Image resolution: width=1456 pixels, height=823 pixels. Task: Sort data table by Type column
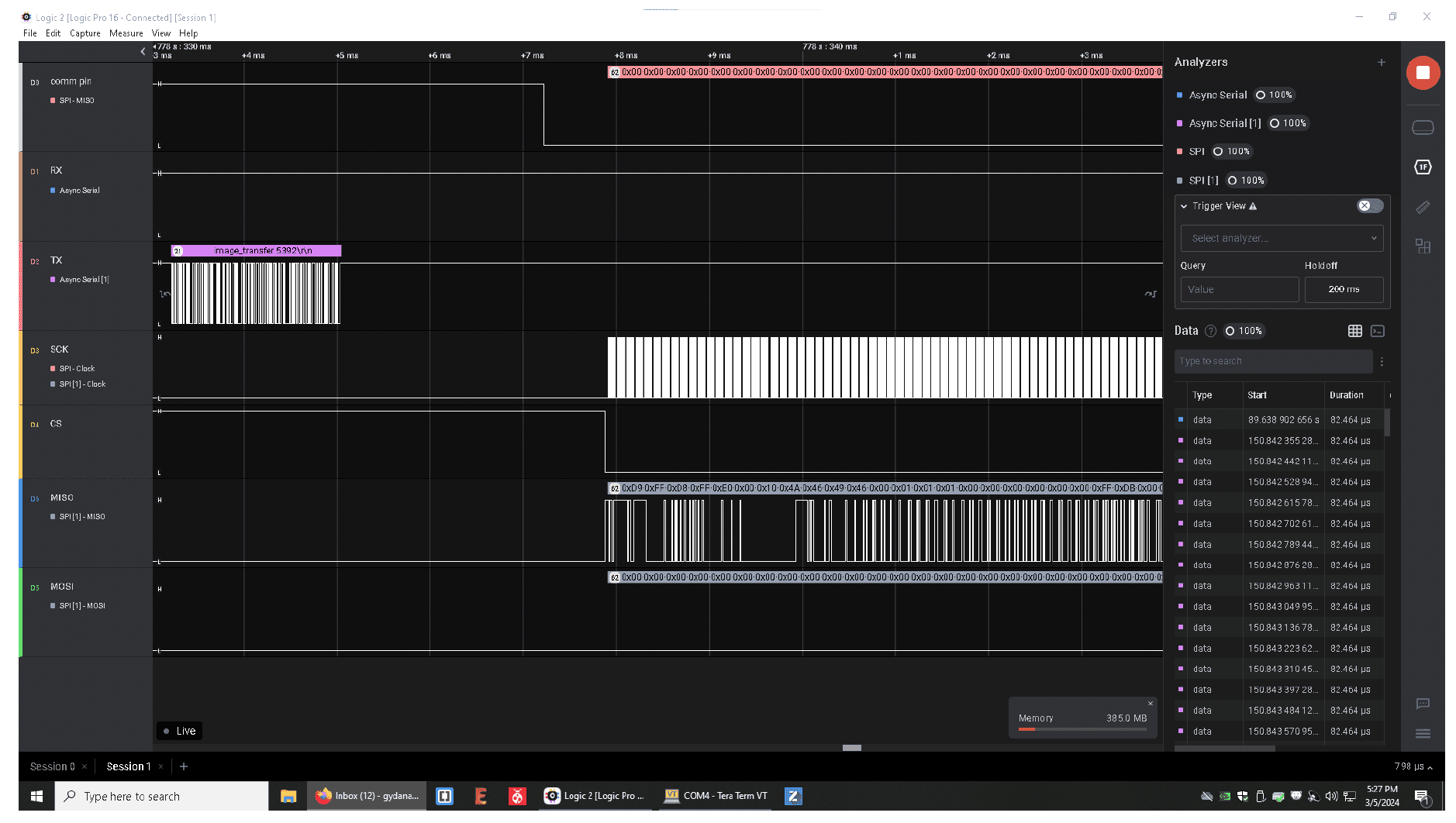pos(1202,395)
